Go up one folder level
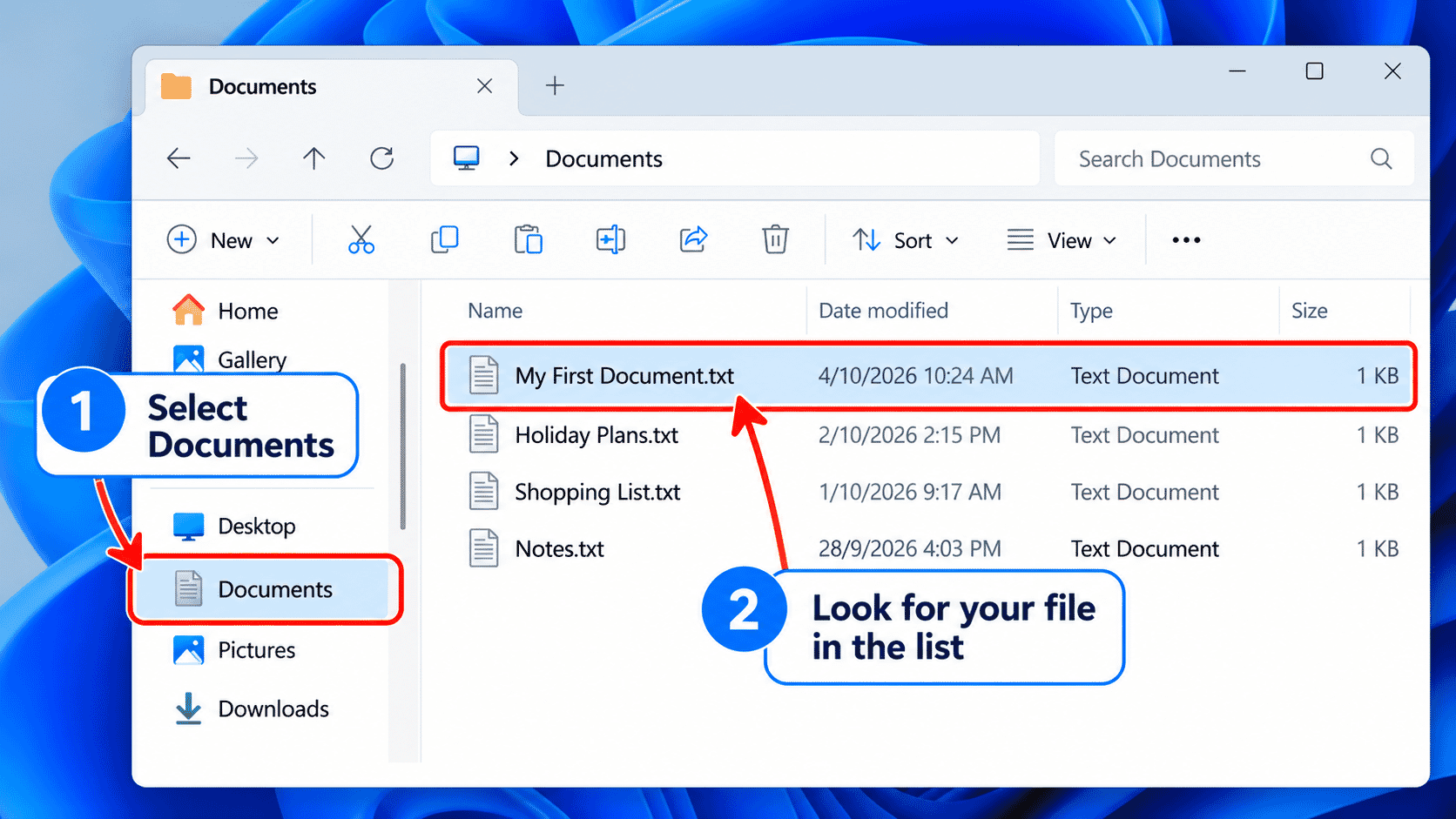1456x819 pixels. [313, 158]
